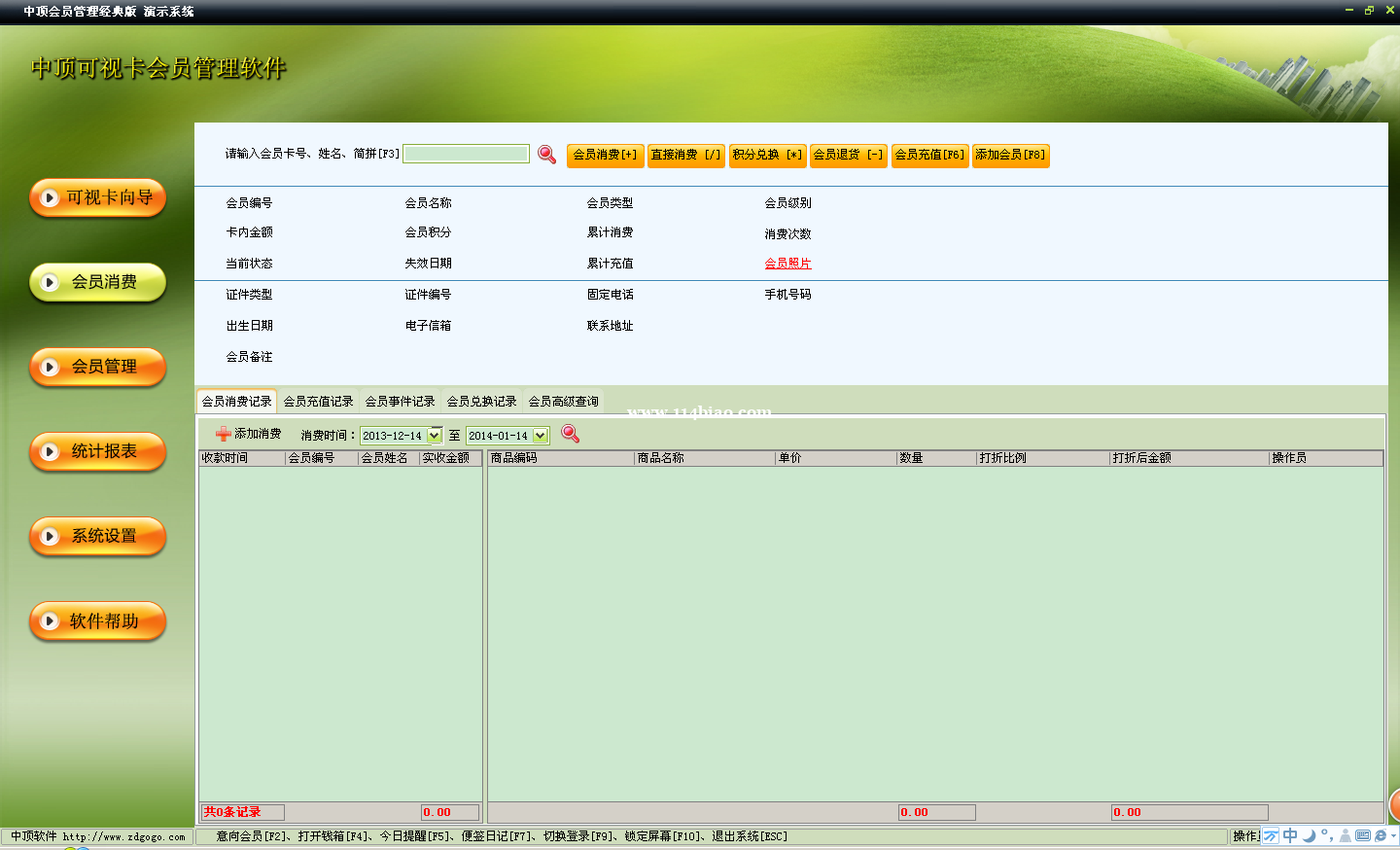The image size is (1400, 850).
Task: Switch to 会员充值记录 tab
Action: [319, 401]
